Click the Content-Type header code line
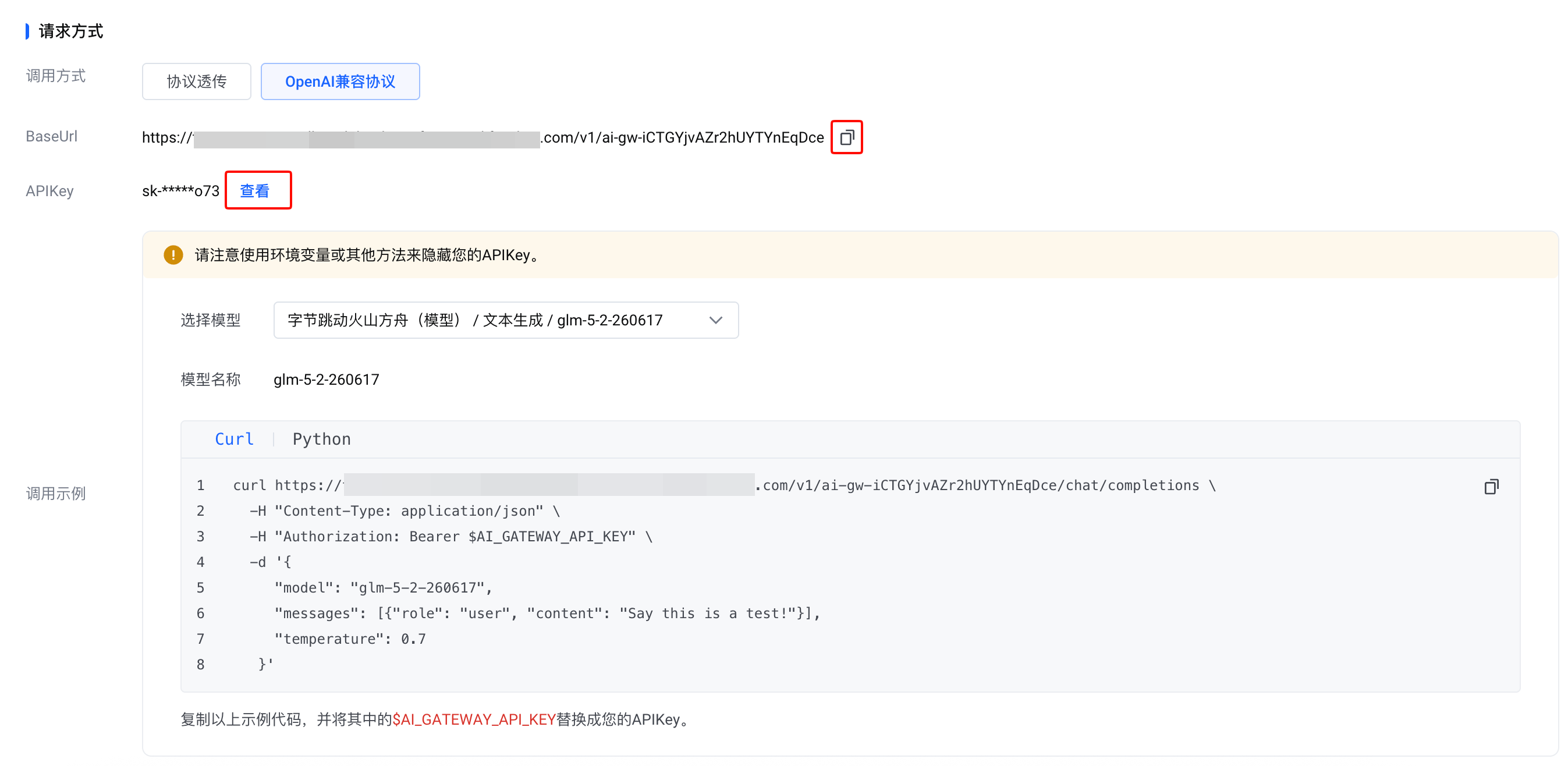The width and height of the screenshot is (1568, 766). pyautogui.click(x=405, y=511)
